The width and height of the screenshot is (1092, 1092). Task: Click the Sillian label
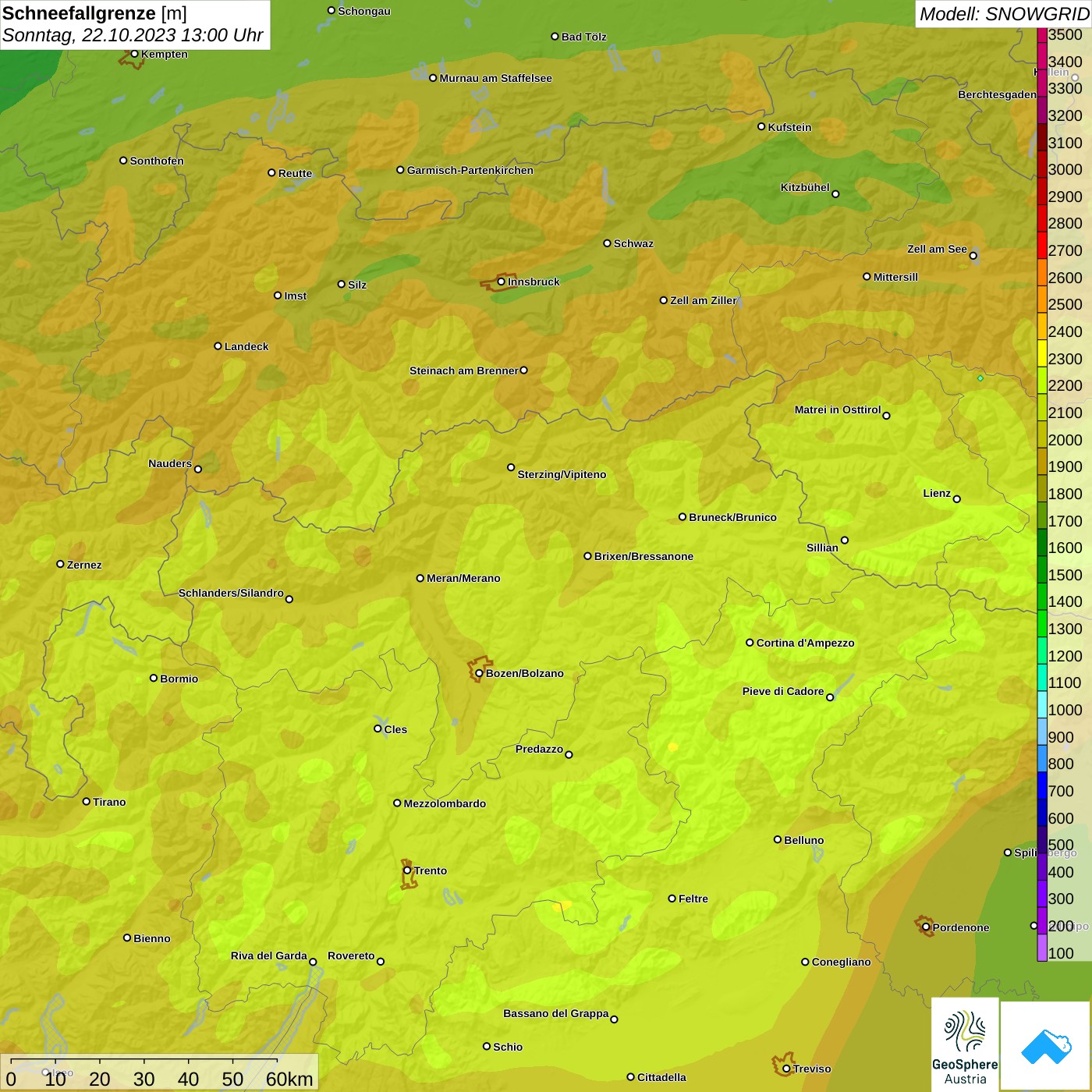coord(822,548)
